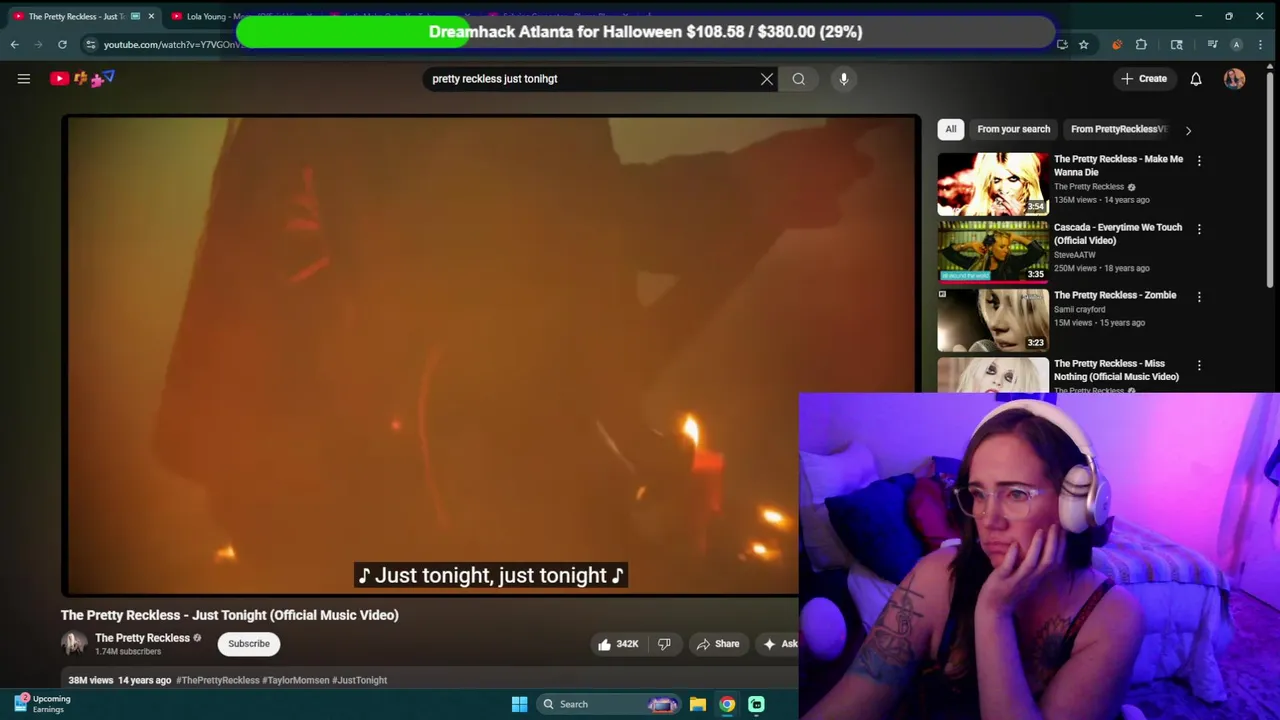Click the '38M views' text
1280x720 pixels.
coord(90,680)
